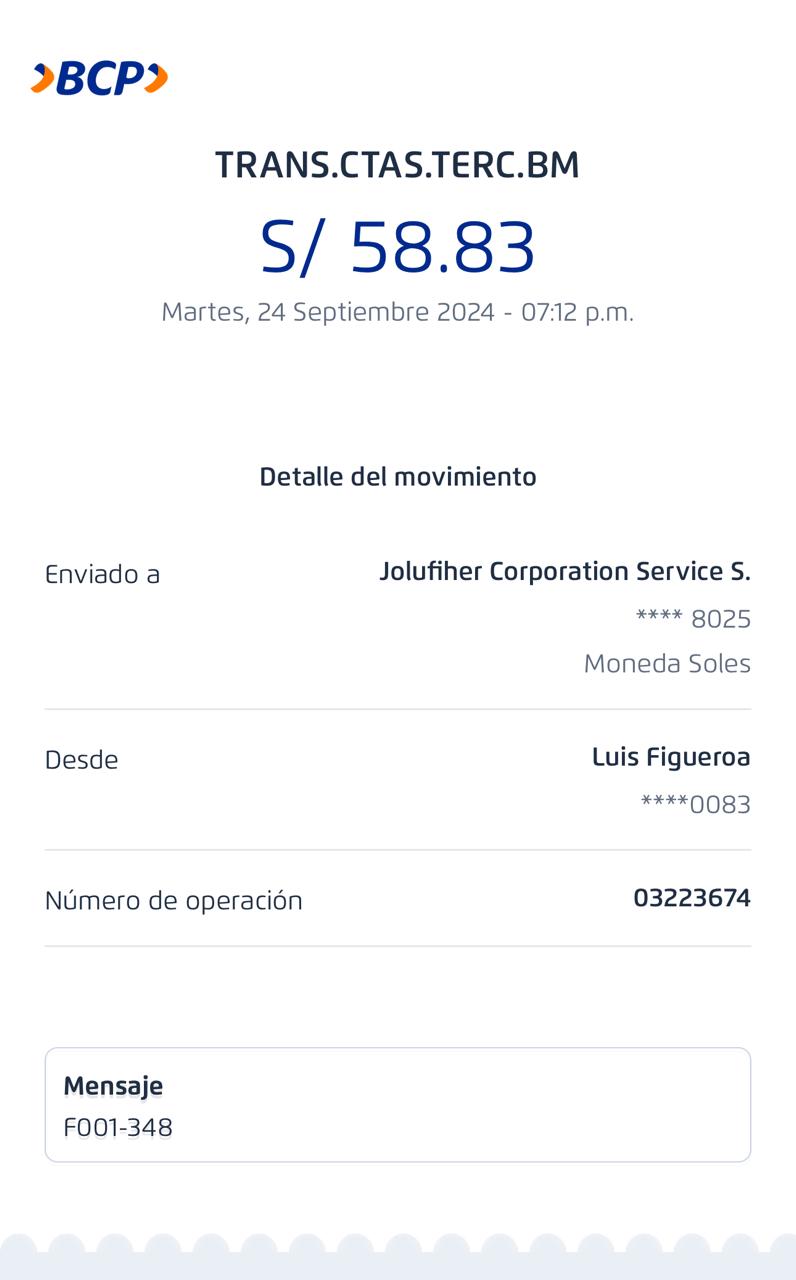Click source account ending 0083

pyautogui.click(x=695, y=805)
